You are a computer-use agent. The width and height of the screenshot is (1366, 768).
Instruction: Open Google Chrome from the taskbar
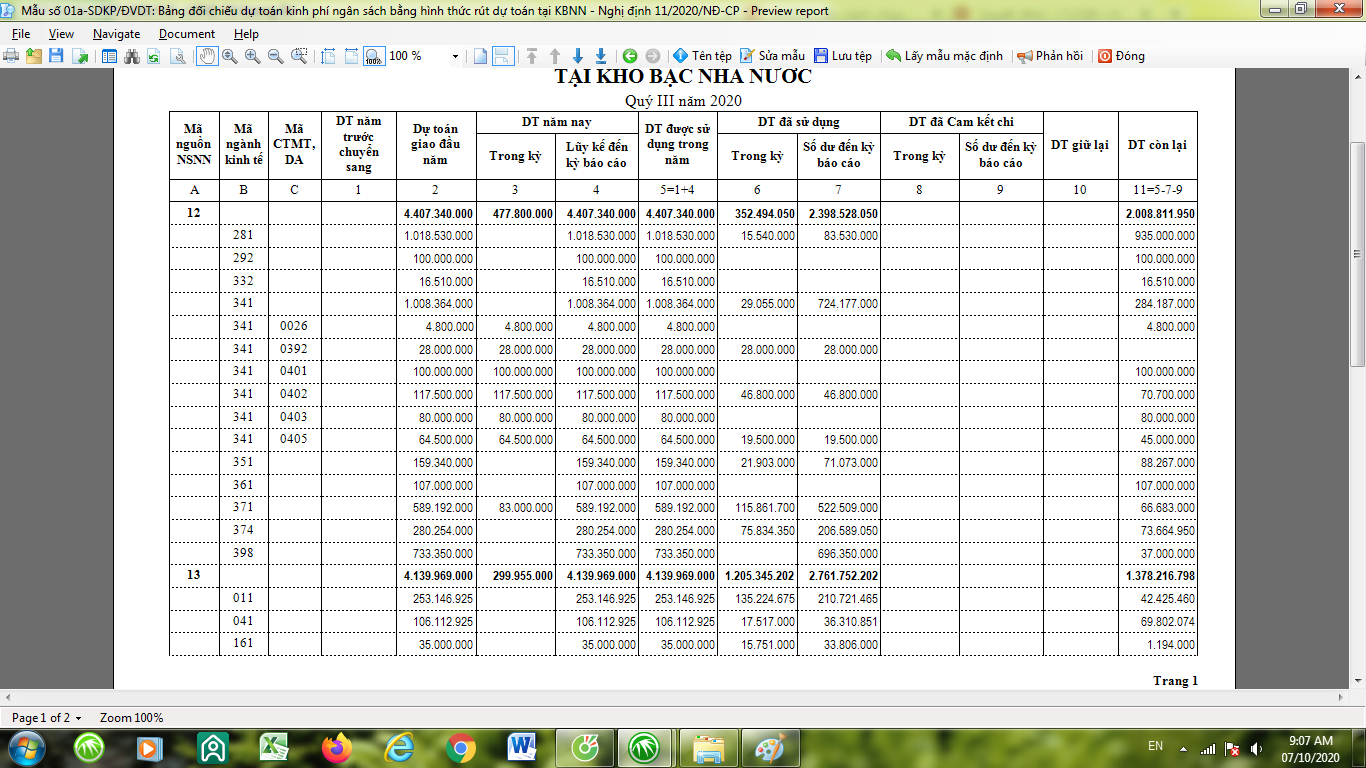pyautogui.click(x=461, y=747)
